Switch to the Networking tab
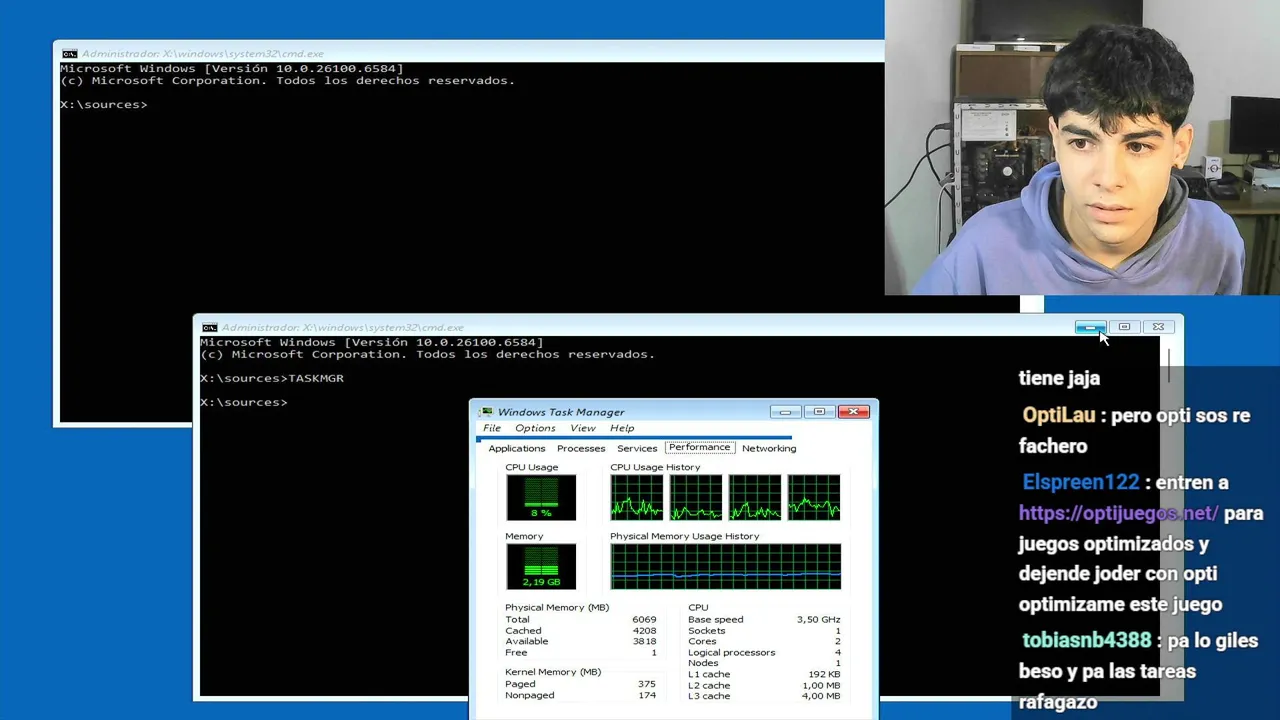 point(769,448)
